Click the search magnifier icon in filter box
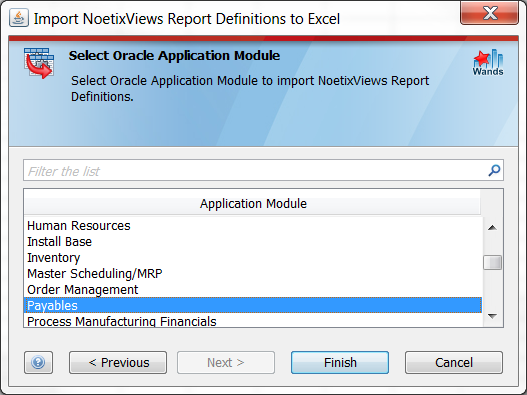 [x=494, y=170]
